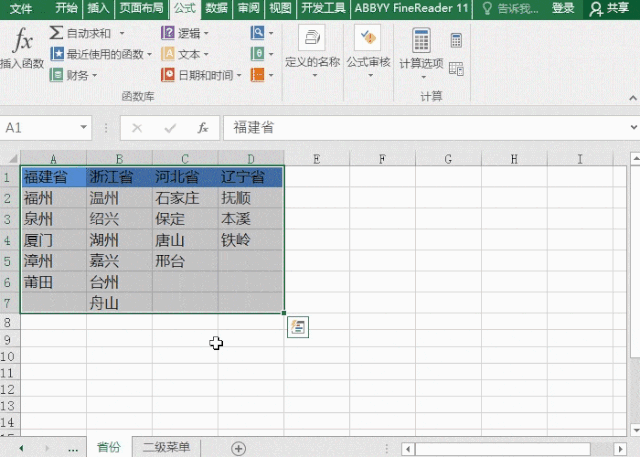Screen dimensions: 640x457
Task: Switch to the Review (审阅) tab
Action: pos(249,9)
